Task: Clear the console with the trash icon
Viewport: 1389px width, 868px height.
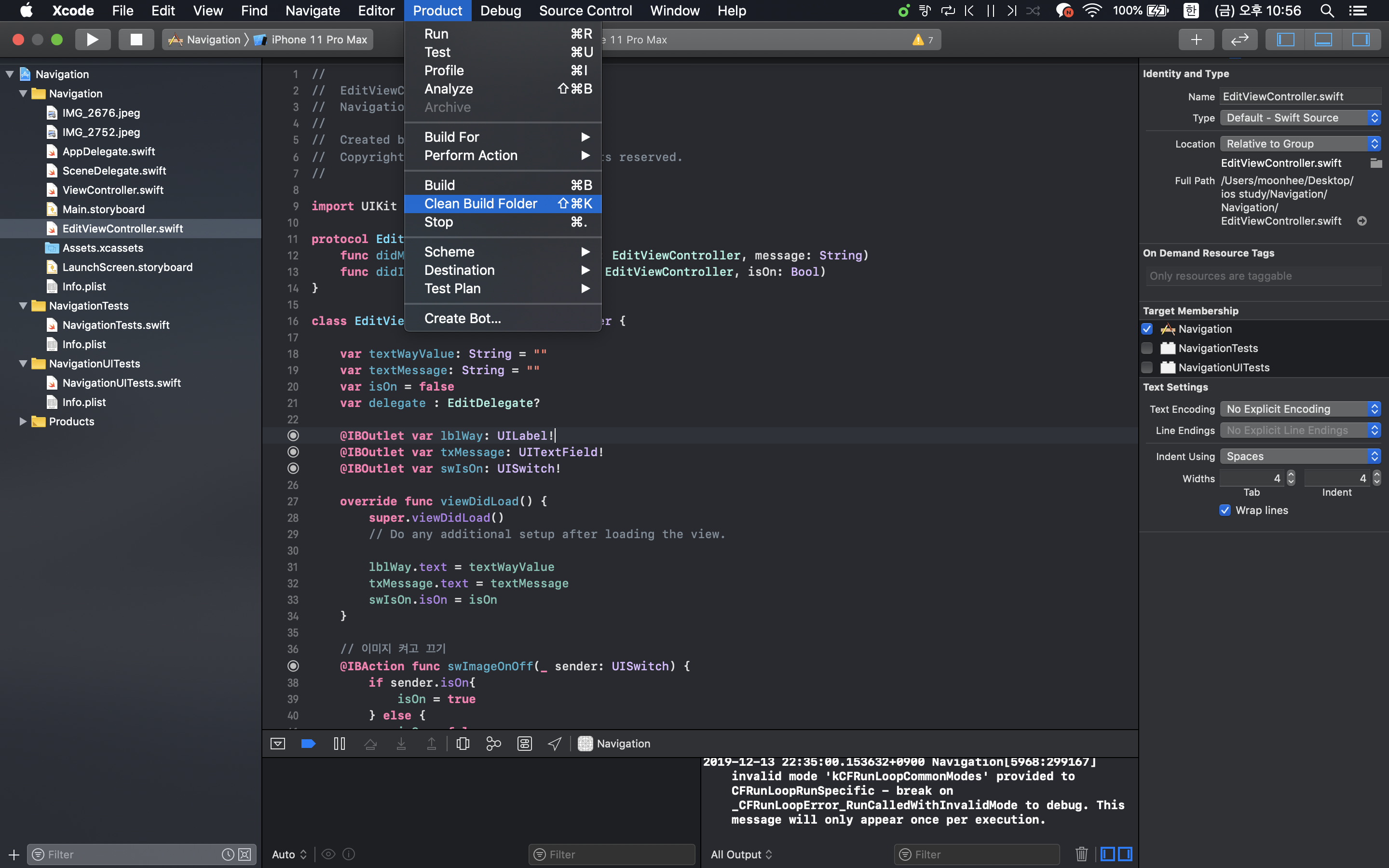Action: tap(1081, 854)
